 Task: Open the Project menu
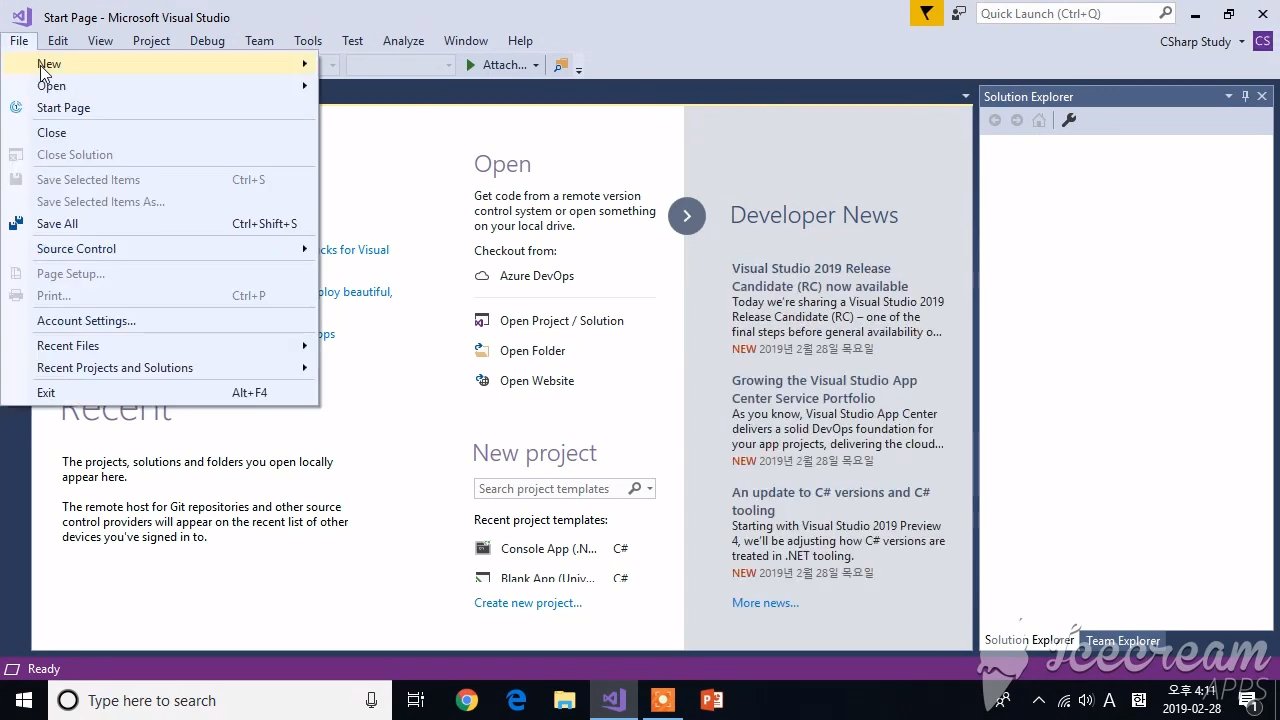click(151, 41)
